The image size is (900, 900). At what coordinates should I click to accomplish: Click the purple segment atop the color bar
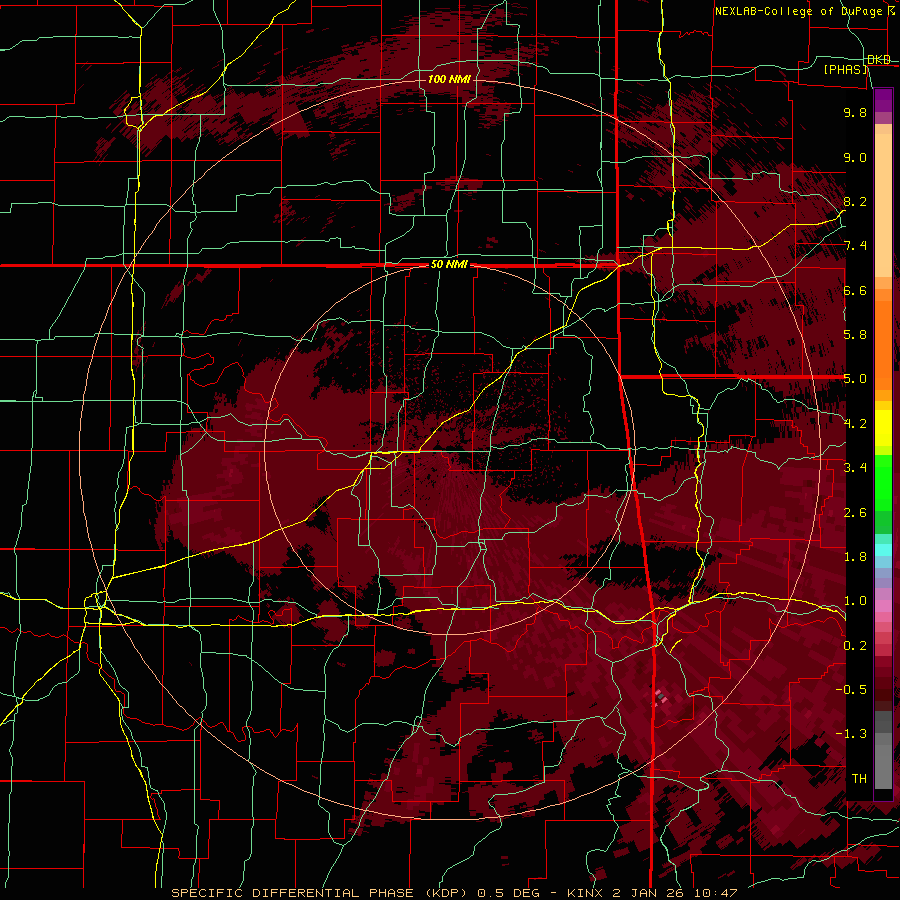pyautogui.click(x=883, y=100)
